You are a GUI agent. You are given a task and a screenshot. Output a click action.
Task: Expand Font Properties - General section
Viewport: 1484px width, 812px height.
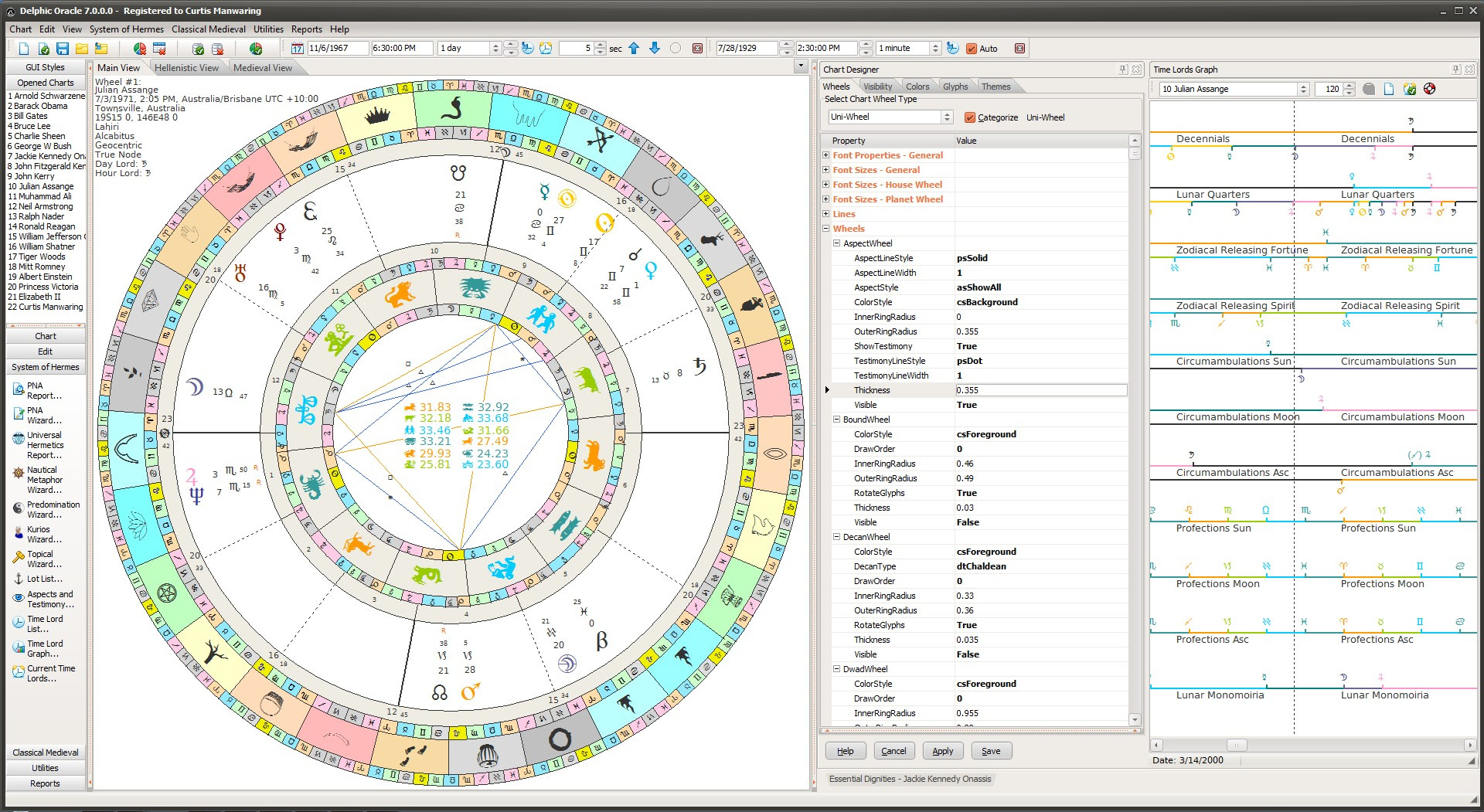[826, 155]
